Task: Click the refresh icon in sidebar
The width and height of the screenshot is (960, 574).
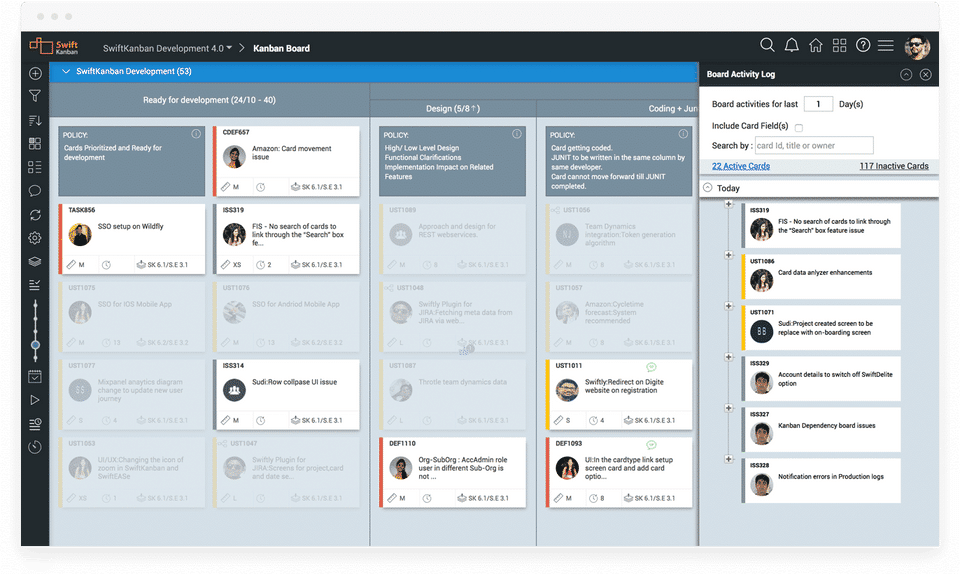Action: 35,215
